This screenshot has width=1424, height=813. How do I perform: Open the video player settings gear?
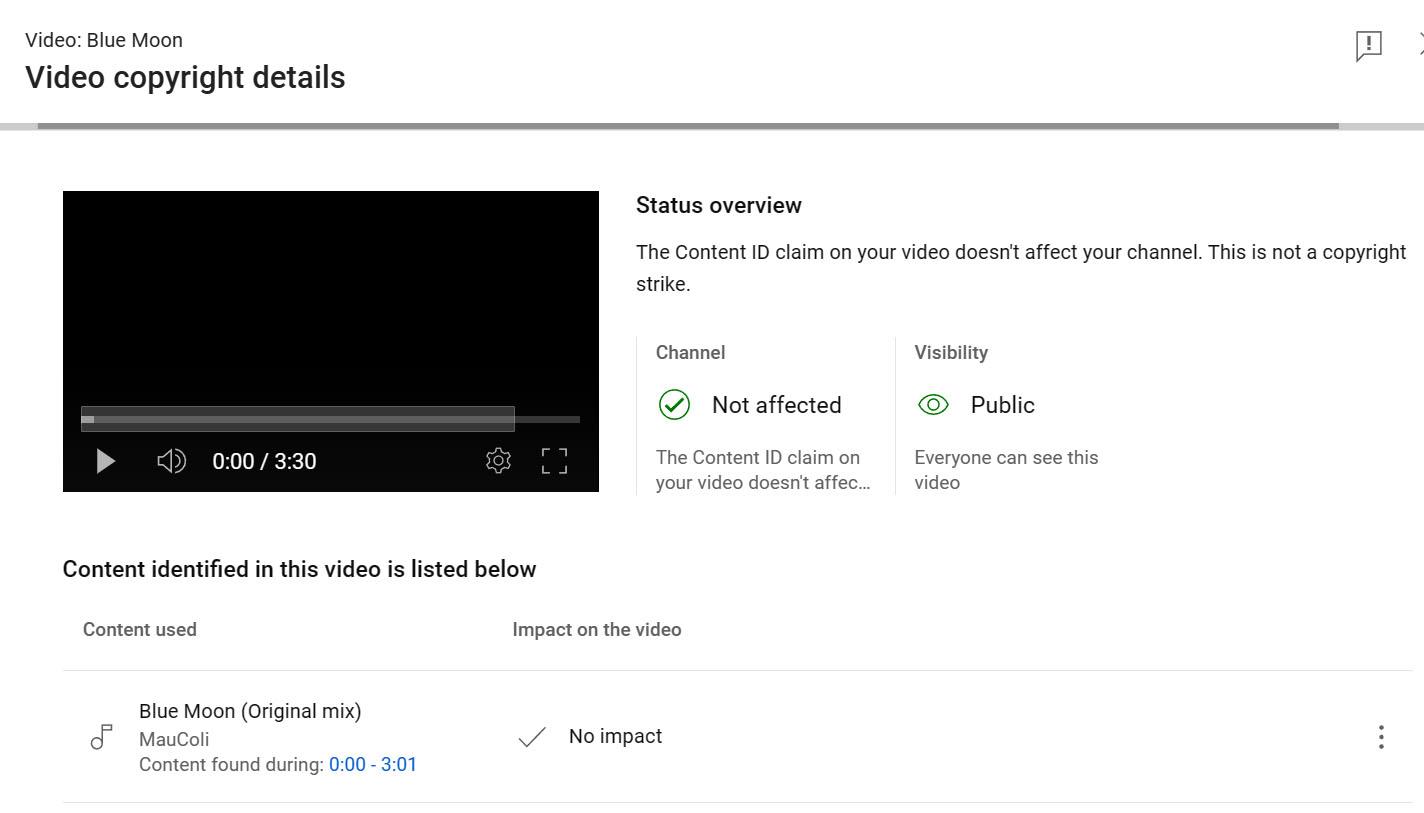[x=498, y=460]
